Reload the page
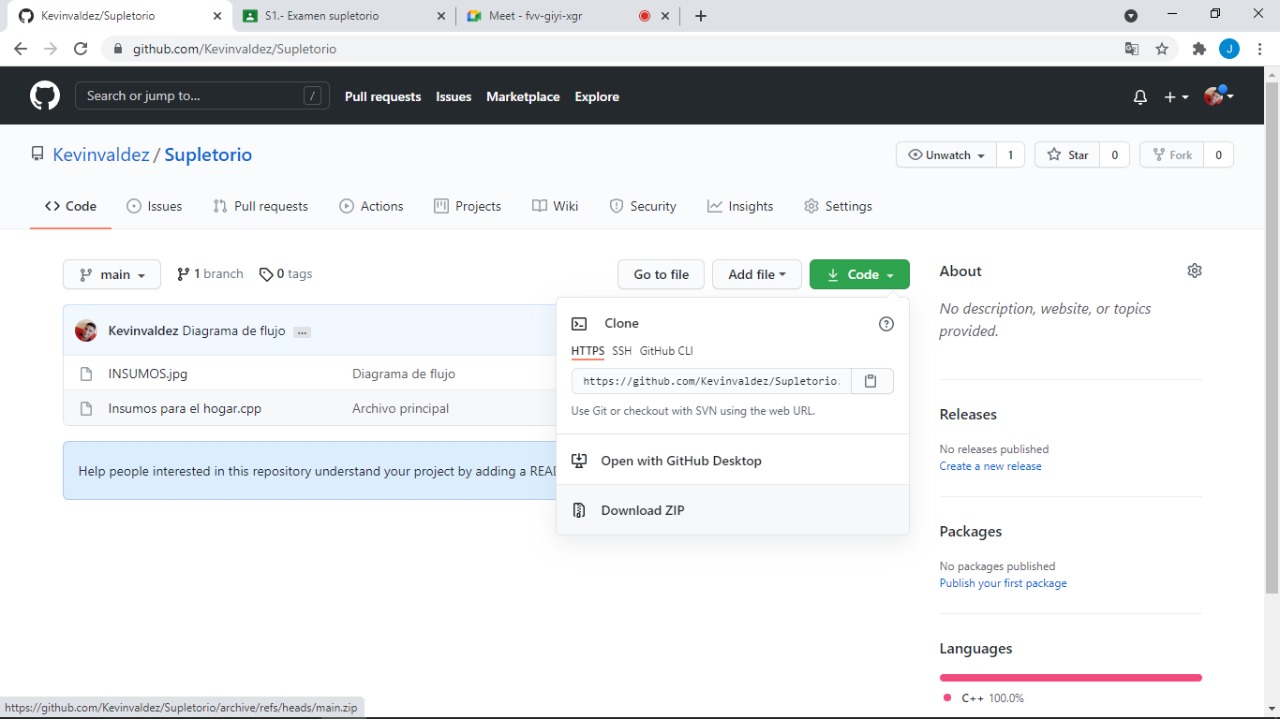Viewport: 1280px width, 719px height. (x=81, y=48)
